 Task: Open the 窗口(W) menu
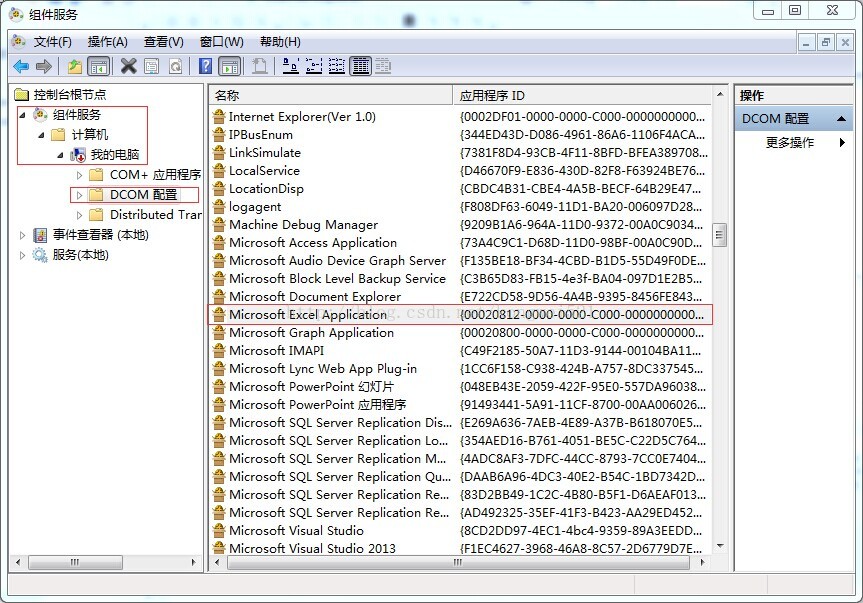click(x=221, y=42)
